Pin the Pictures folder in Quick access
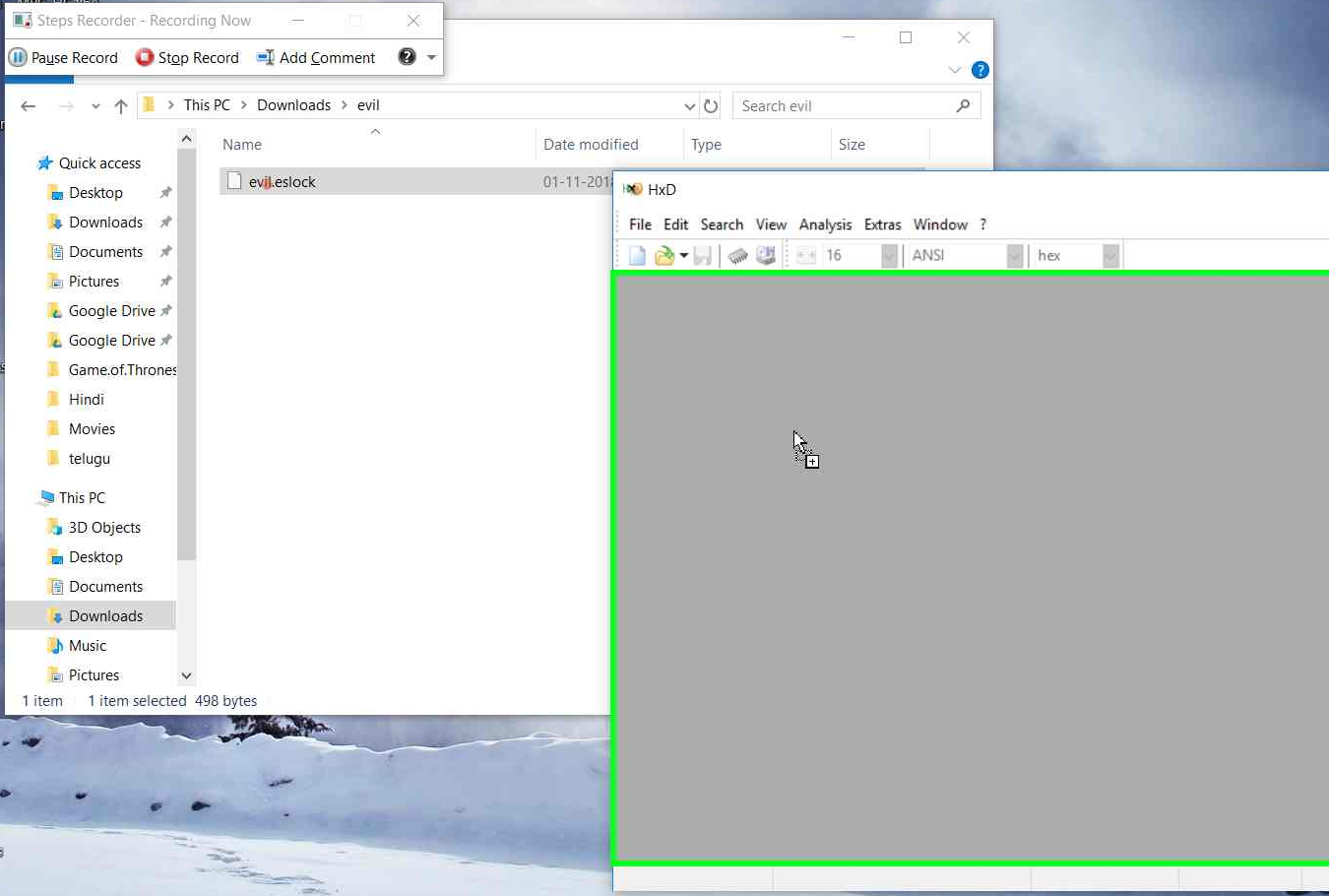The height and width of the screenshot is (896, 1329). (x=165, y=281)
